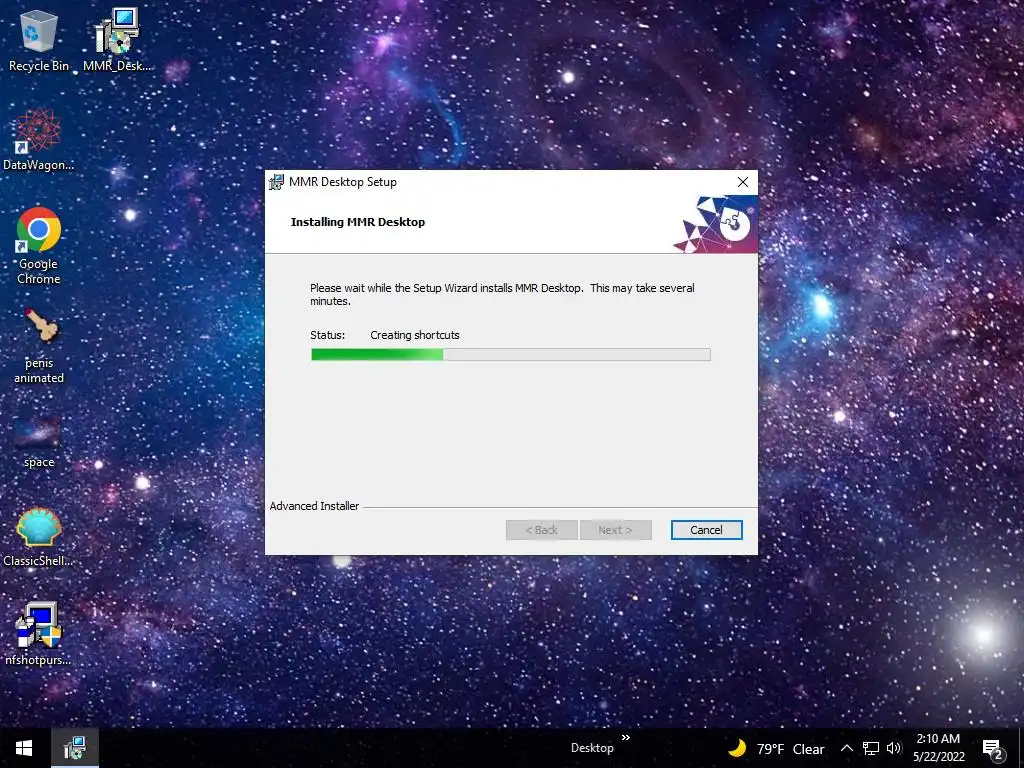The height and width of the screenshot is (768, 1024).
Task: Click the 'Status:' label in the setup dialog
Action: 327,335
